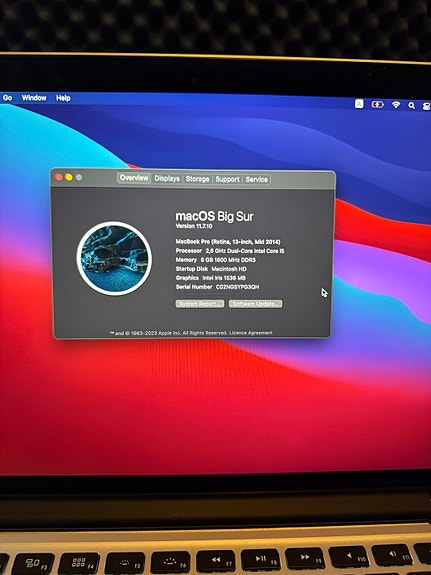Open the Window menu
This screenshot has height=575, width=431.
point(34,98)
